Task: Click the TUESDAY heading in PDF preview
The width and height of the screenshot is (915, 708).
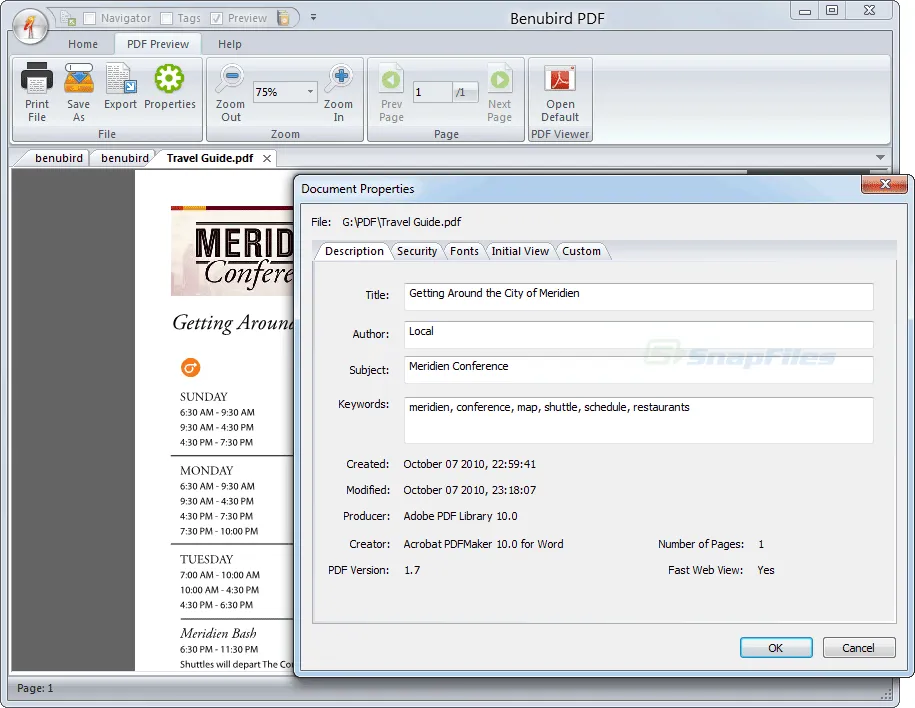Action: click(x=207, y=559)
